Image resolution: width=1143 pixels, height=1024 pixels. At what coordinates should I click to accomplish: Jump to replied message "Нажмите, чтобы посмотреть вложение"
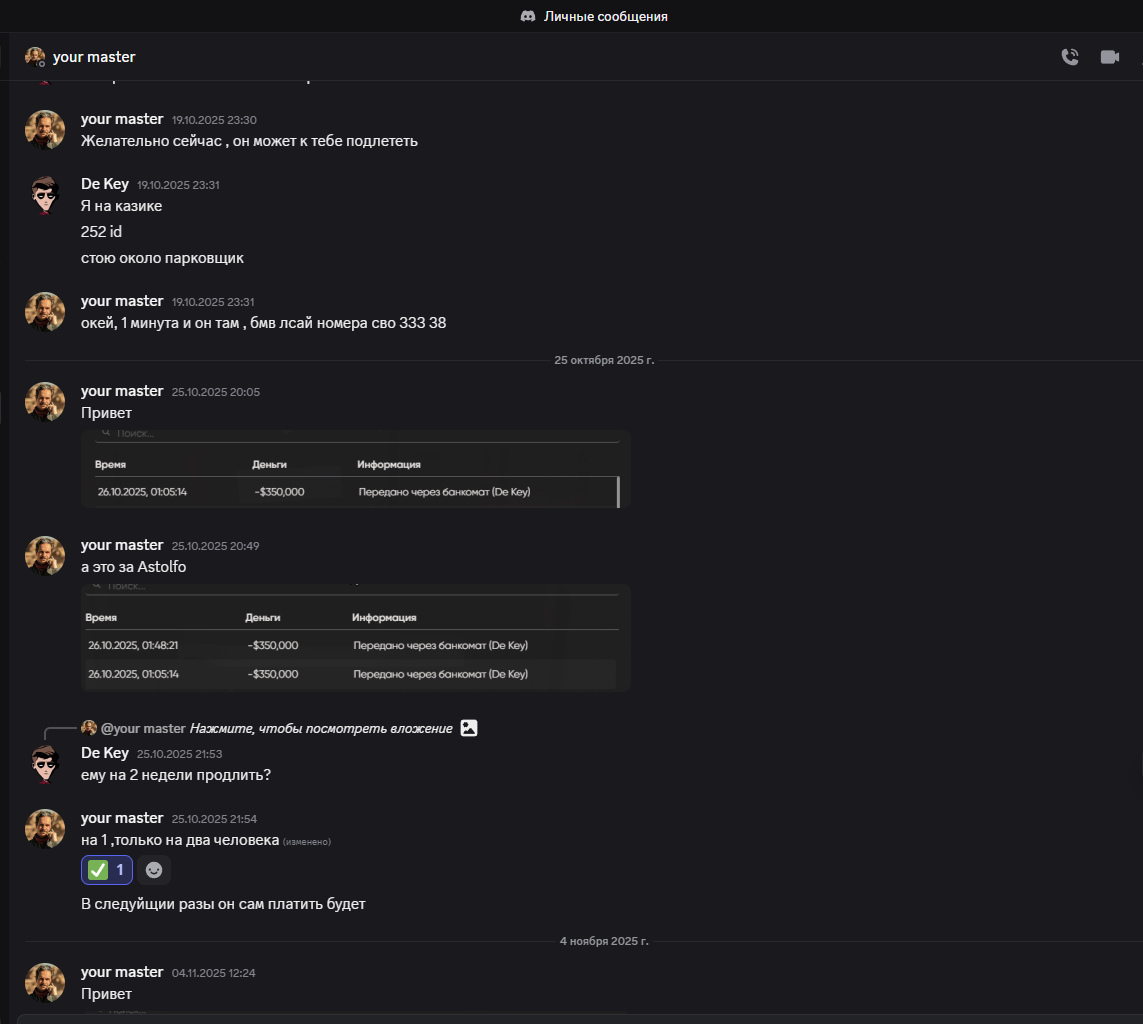point(321,728)
